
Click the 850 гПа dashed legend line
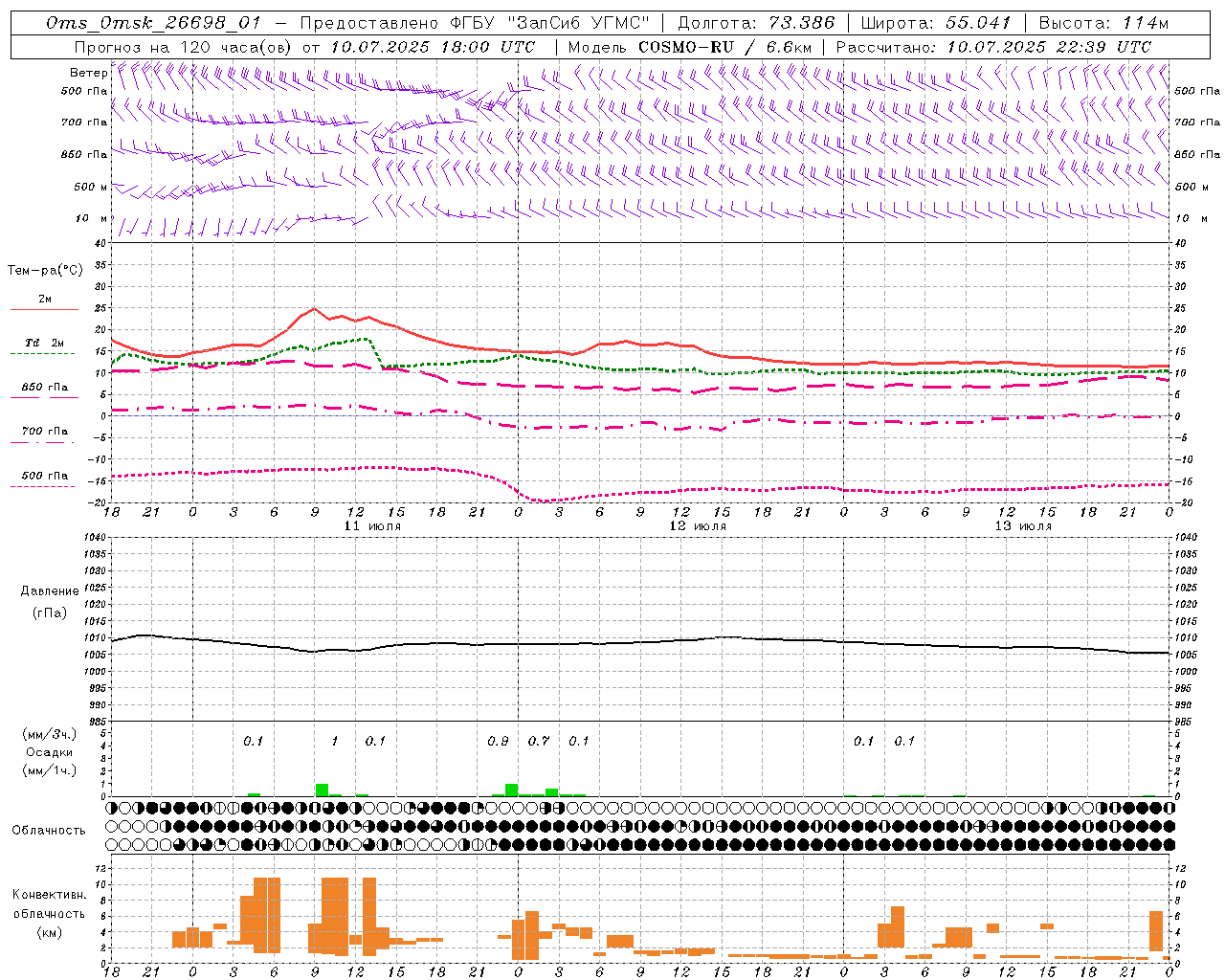pyautogui.click(x=44, y=397)
